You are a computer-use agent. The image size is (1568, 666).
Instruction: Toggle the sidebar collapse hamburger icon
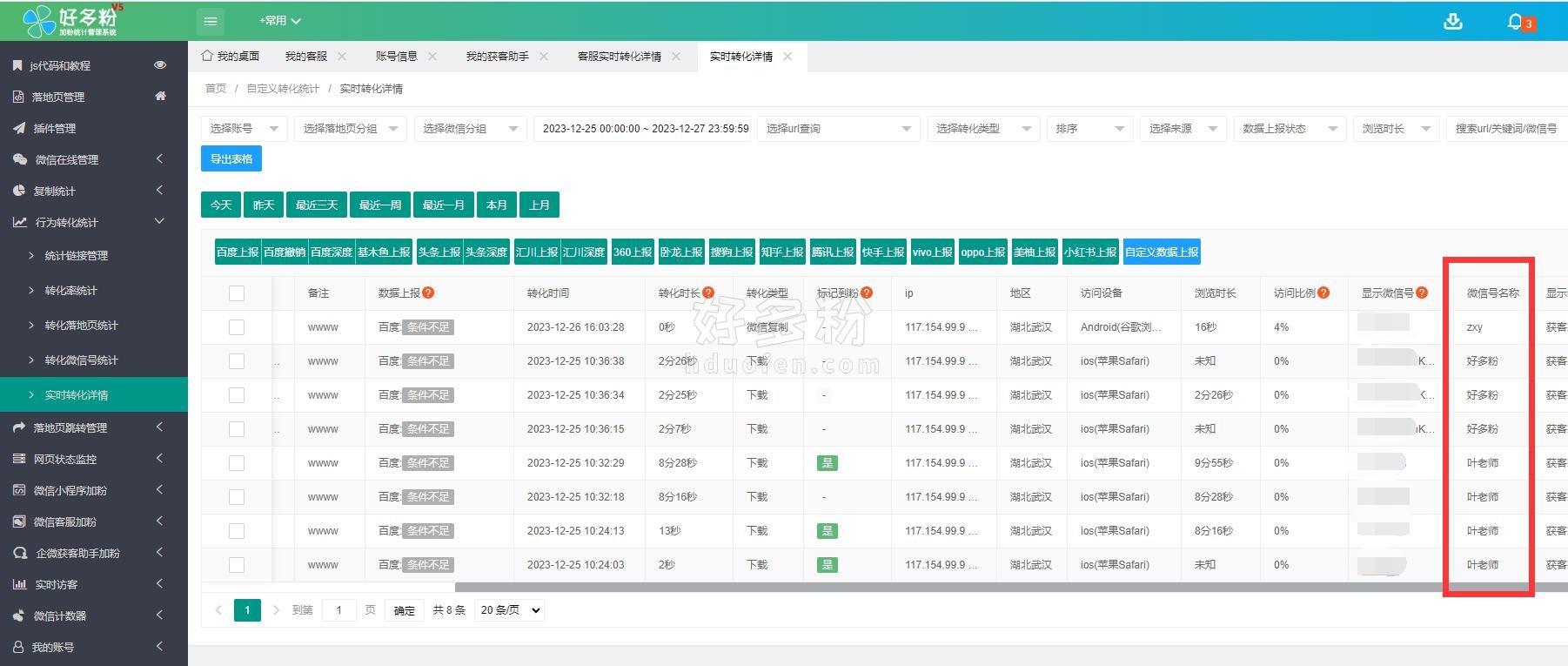pyautogui.click(x=211, y=21)
